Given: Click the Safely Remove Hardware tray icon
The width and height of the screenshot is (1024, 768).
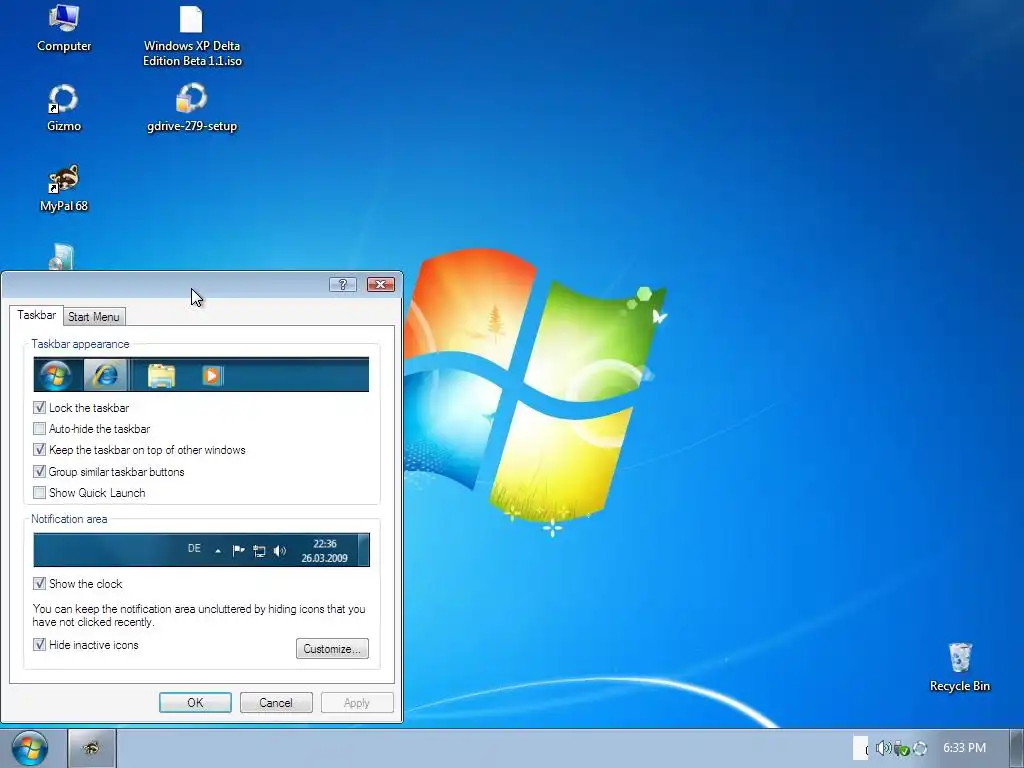Looking at the screenshot, I should pos(901,748).
